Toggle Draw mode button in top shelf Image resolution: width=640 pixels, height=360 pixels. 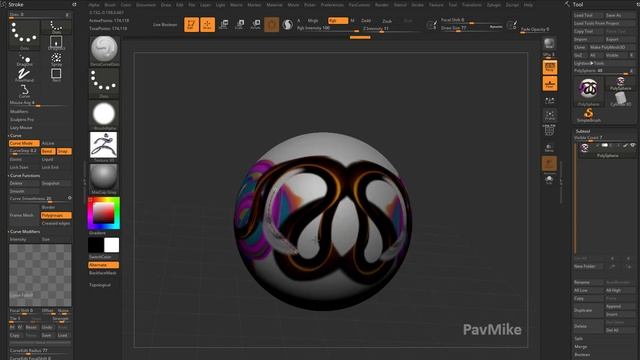pos(207,24)
